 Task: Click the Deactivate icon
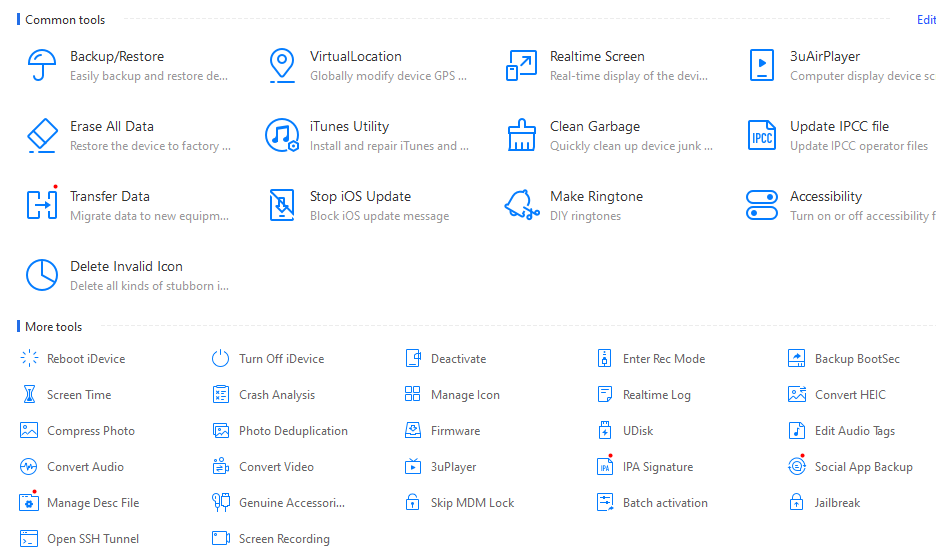412,358
